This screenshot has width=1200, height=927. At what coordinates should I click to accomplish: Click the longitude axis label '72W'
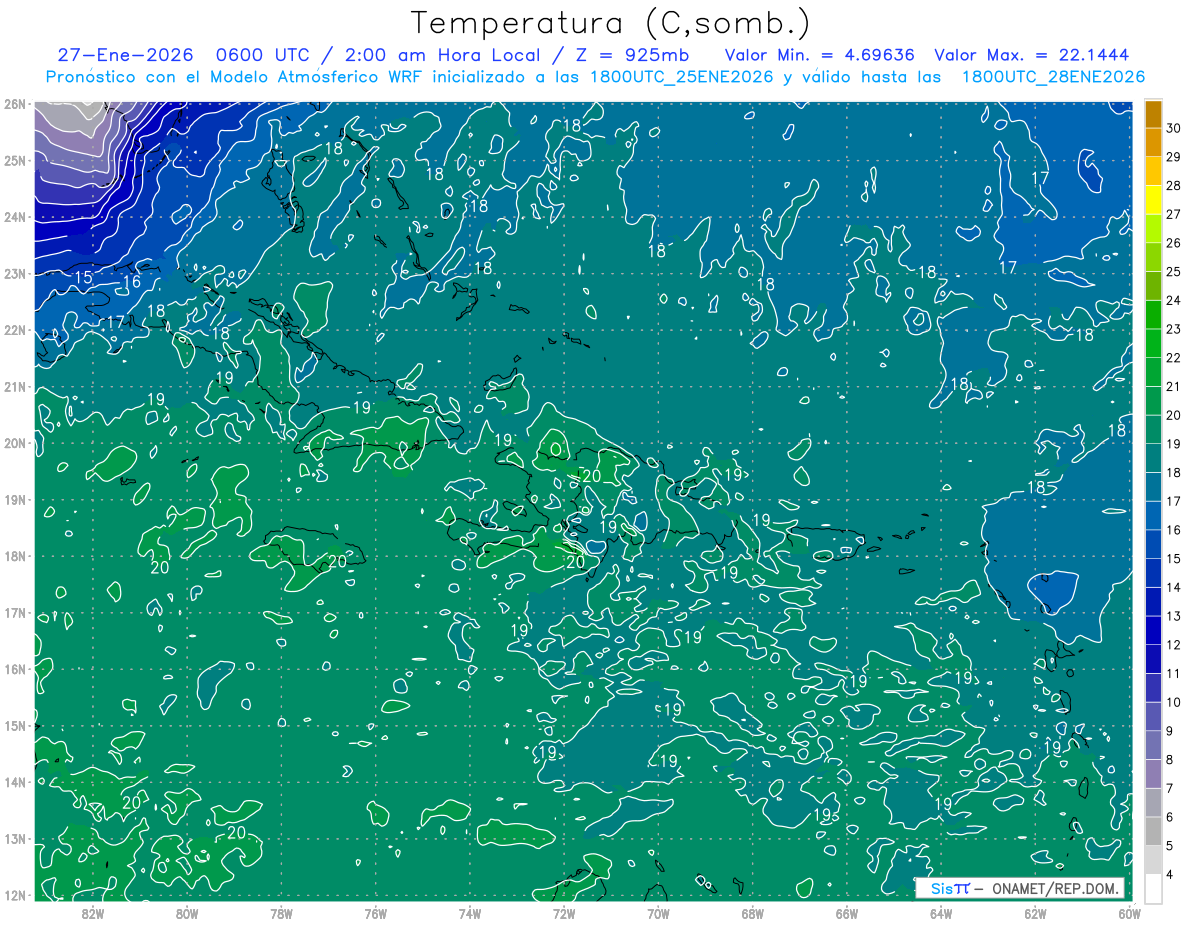pyautogui.click(x=564, y=913)
